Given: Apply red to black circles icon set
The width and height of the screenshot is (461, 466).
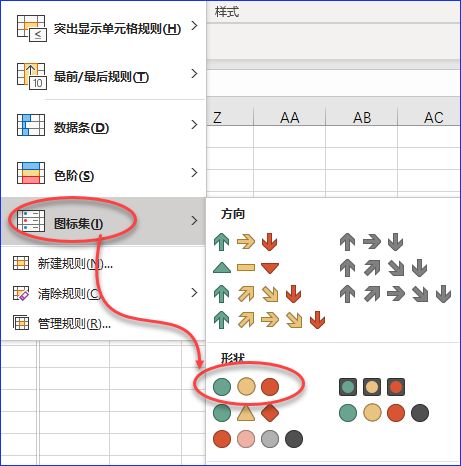Looking at the screenshot, I should coord(258,439).
